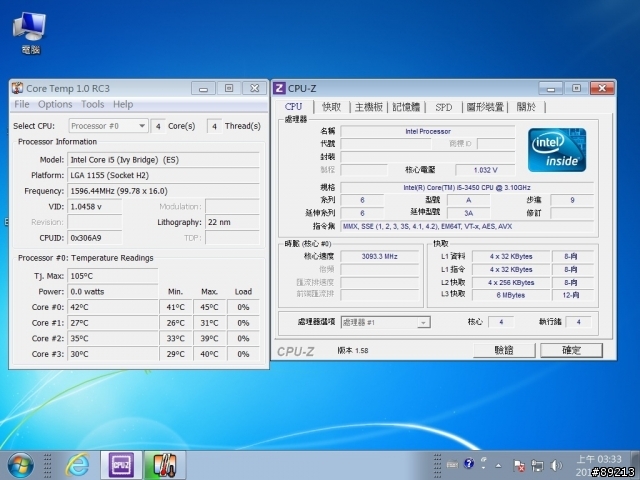The height and width of the screenshot is (480, 640).
Task: Maximize the Core Temp window
Action: (229, 88)
